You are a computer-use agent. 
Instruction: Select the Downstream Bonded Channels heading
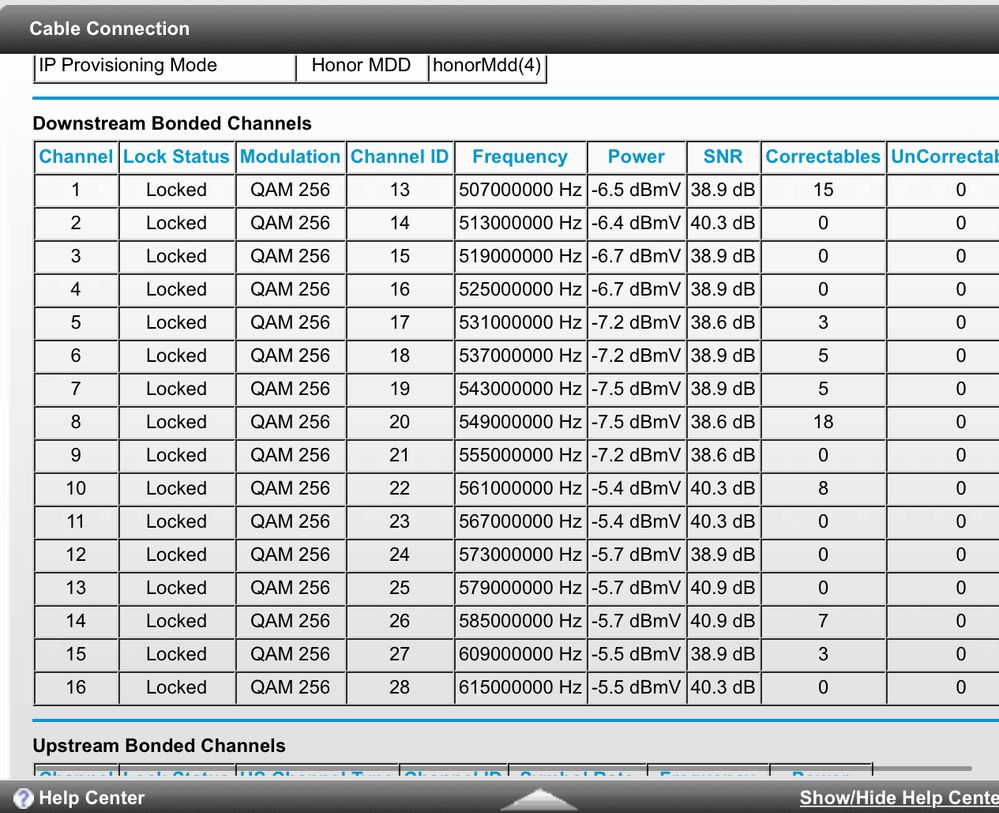click(172, 124)
